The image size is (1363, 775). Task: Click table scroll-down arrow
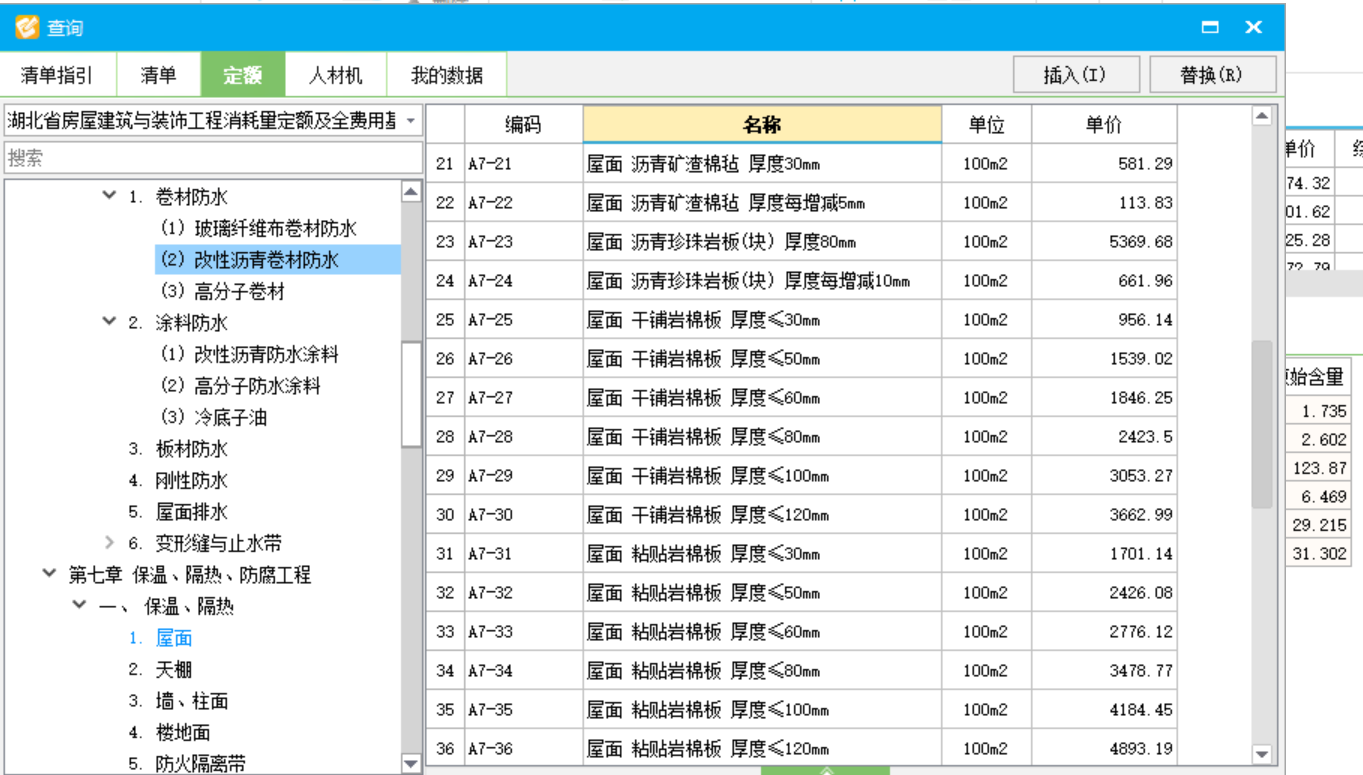tap(1262, 755)
